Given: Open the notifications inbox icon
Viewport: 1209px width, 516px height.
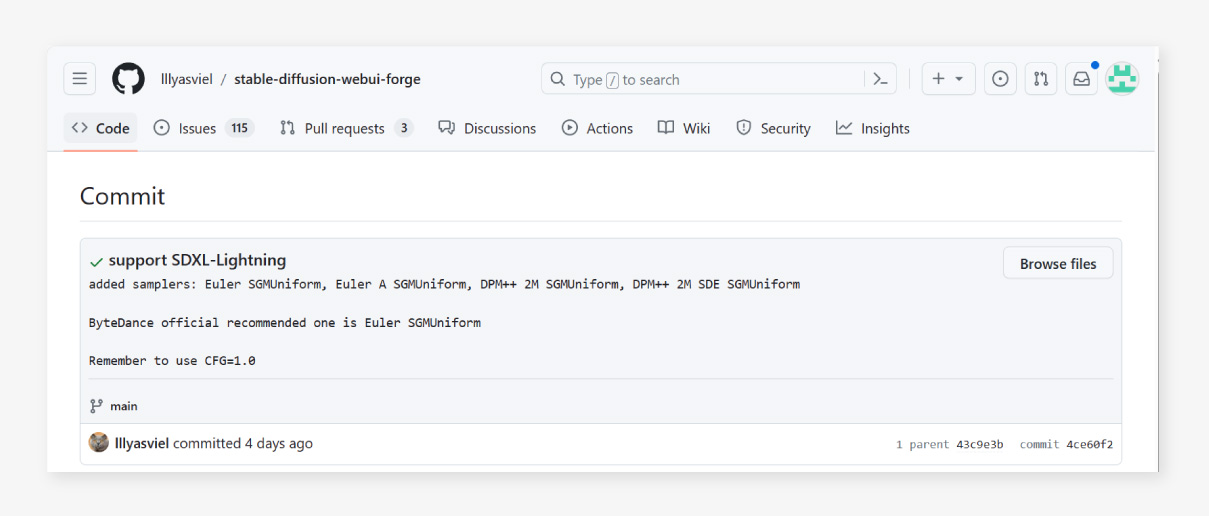Looking at the screenshot, I should coord(1081,79).
